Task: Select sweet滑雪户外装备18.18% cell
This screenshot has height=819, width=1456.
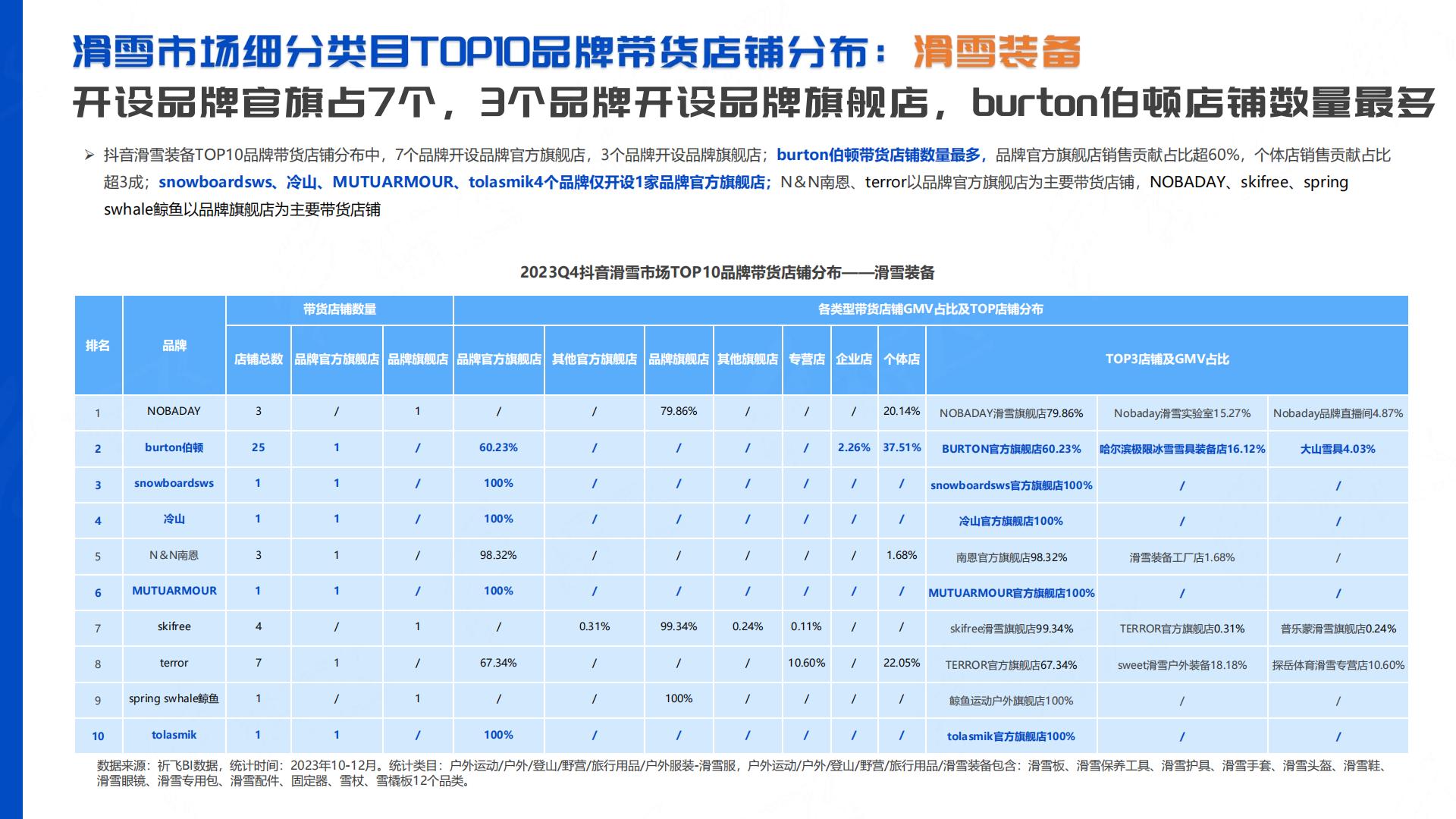Action: tap(1182, 665)
